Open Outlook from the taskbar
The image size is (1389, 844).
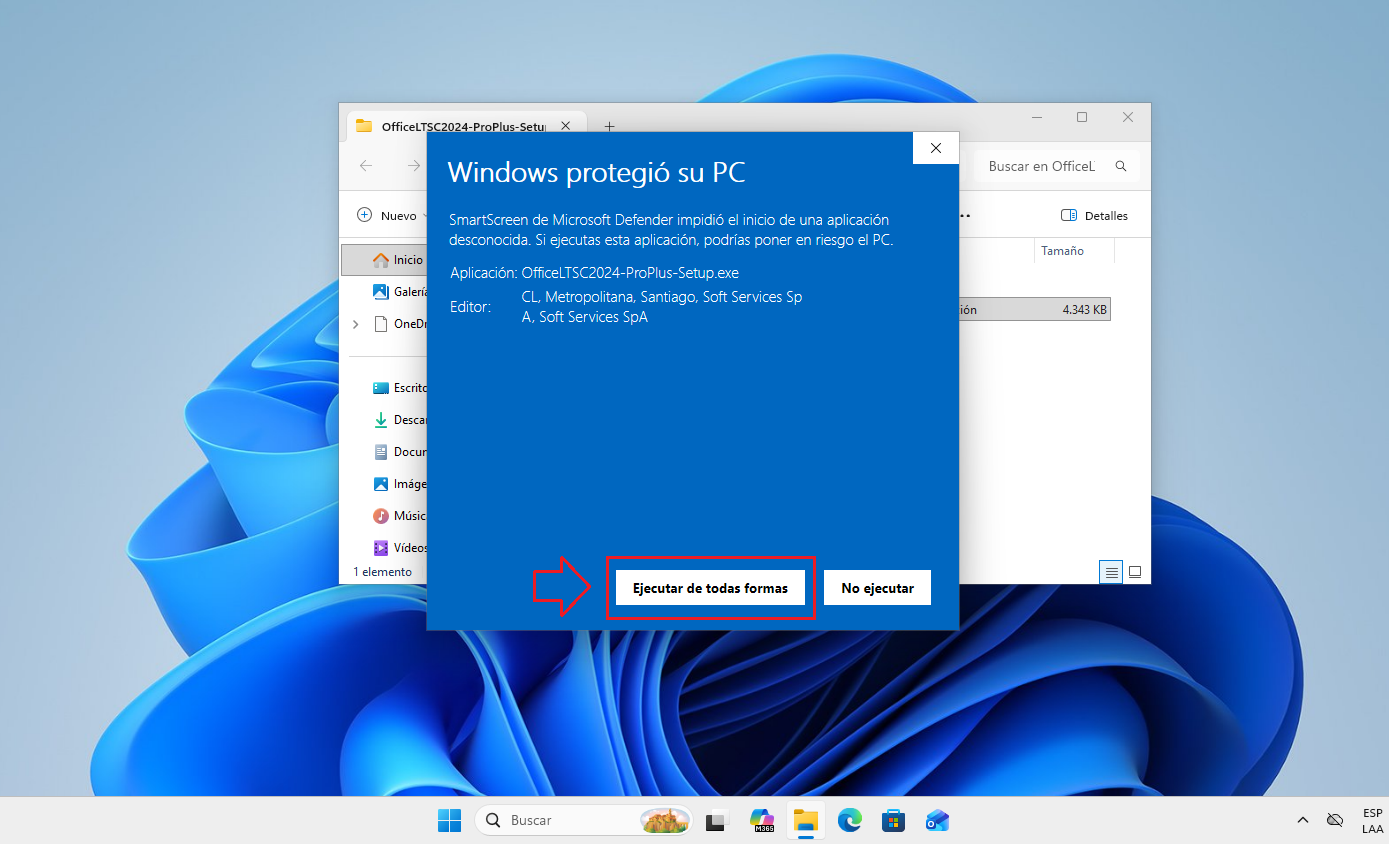(938, 820)
